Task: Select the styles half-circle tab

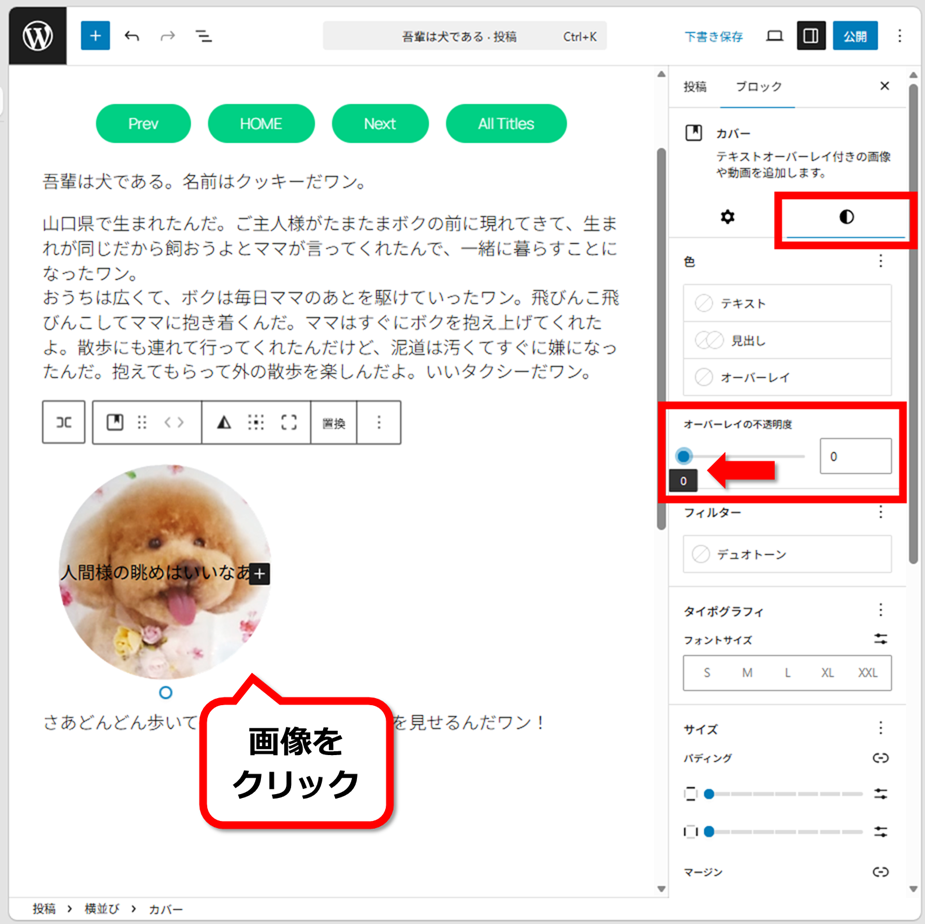Action: pyautogui.click(x=846, y=217)
